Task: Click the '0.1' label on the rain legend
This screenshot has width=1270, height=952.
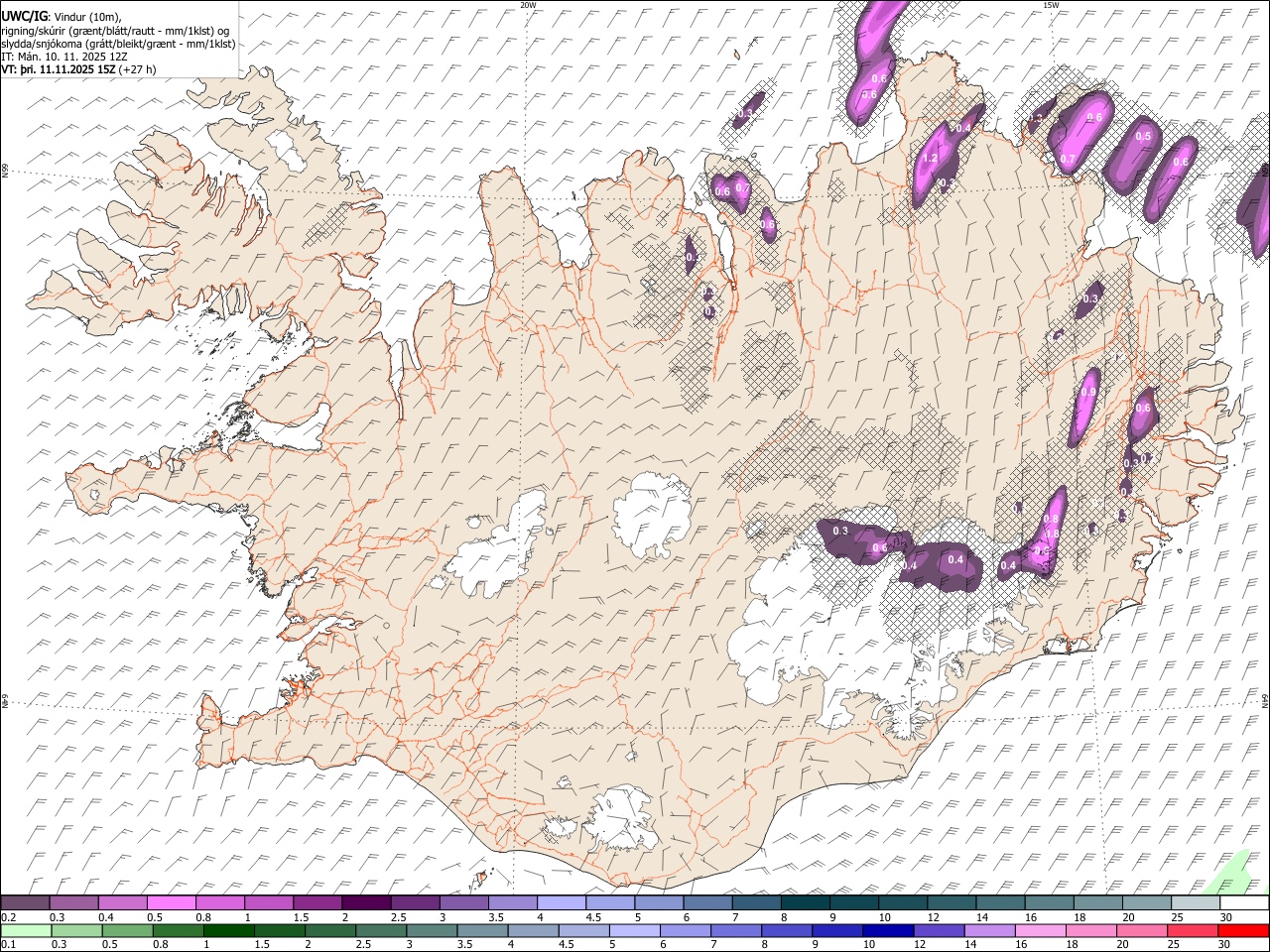Action: tap(9, 945)
